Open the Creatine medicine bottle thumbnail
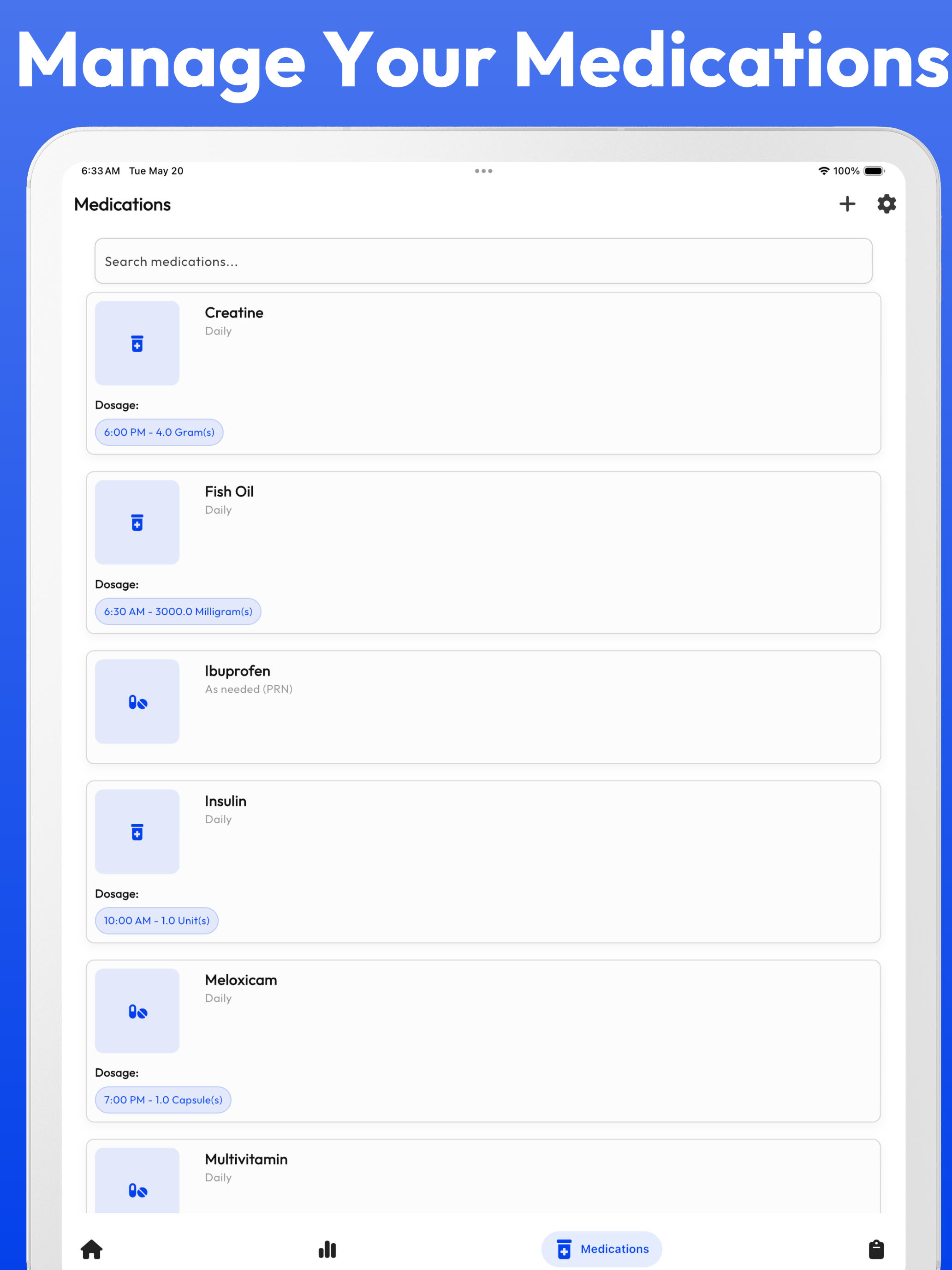This screenshot has height=1270, width=952. click(137, 343)
